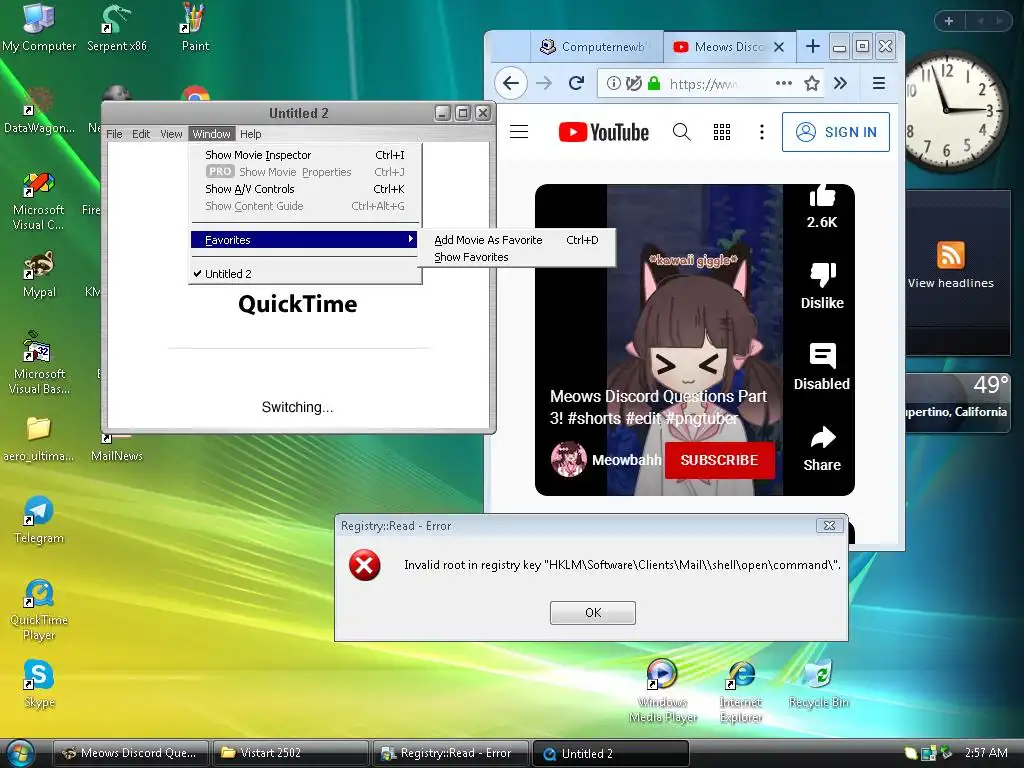Expand the Favorites submenu arrow
Image resolution: width=1024 pixels, height=768 pixels.
pos(411,239)
